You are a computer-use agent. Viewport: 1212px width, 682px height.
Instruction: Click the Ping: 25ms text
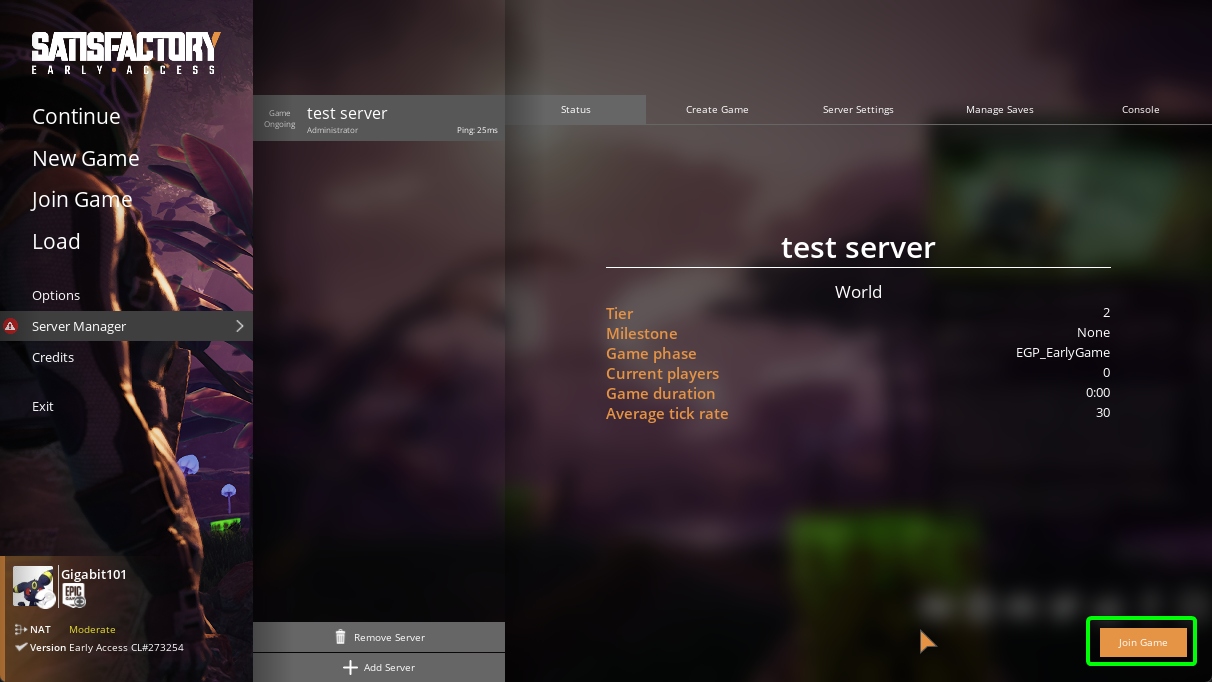click(x=477, y=130)
